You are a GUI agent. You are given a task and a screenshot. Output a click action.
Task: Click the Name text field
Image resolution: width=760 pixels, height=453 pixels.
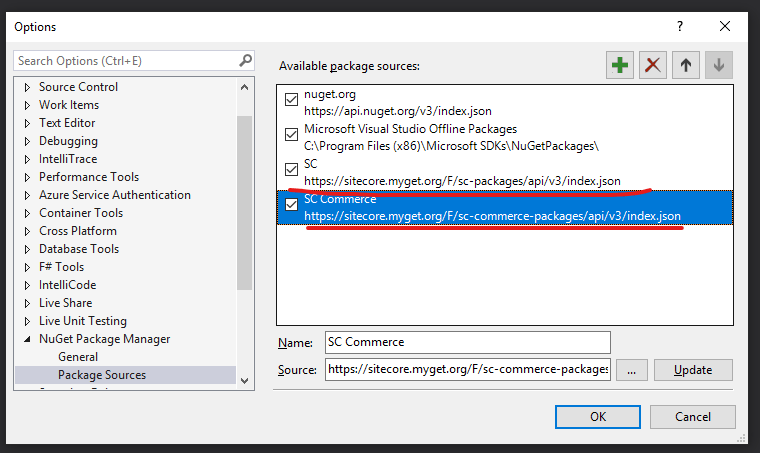pyautogui.click(x=467, y=342)
